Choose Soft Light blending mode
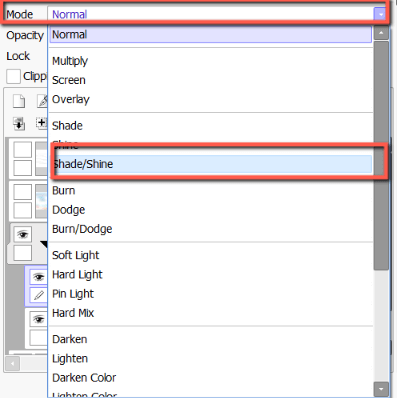 (x=76, y=255)
